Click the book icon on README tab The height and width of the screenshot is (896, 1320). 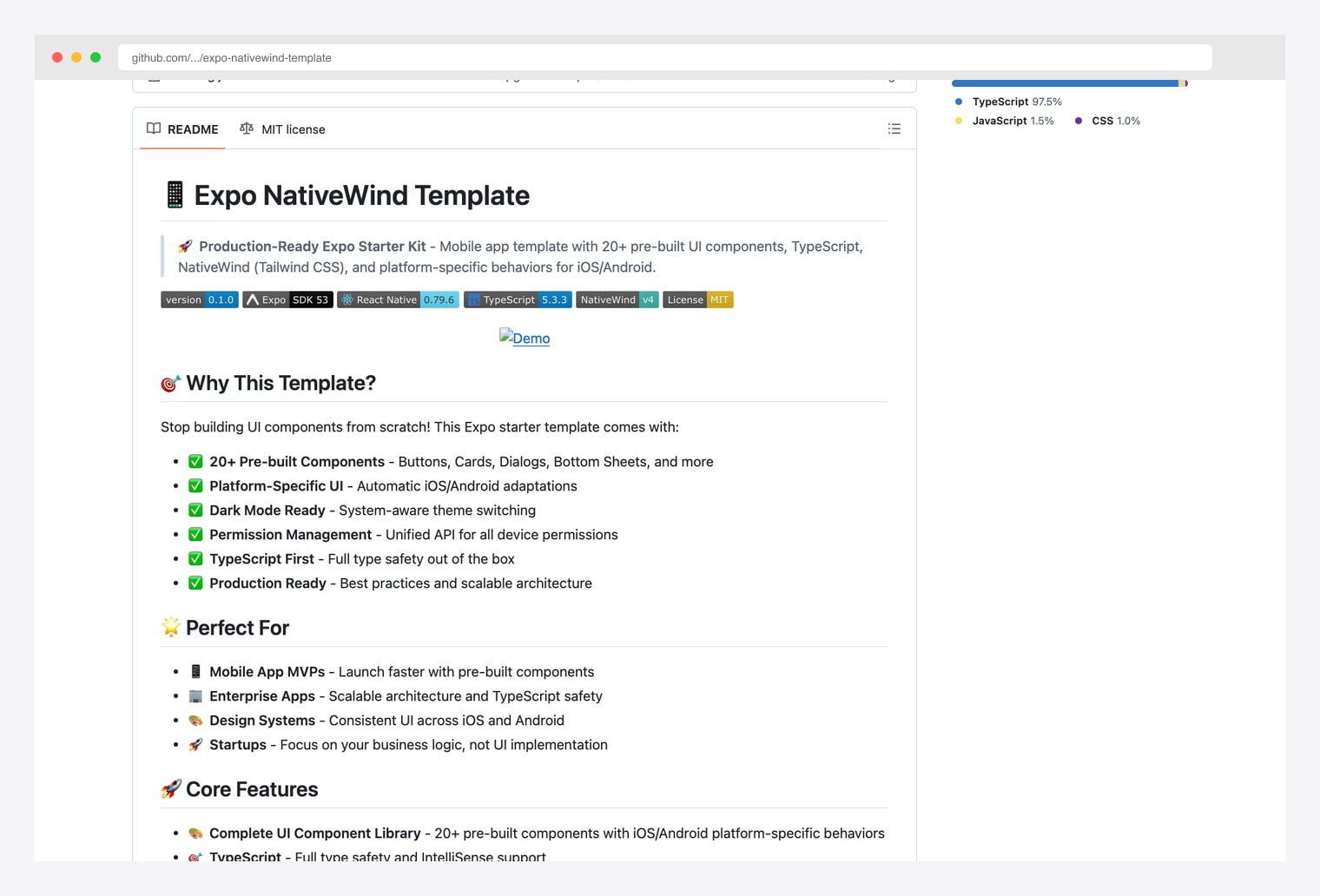click(154, 128)
